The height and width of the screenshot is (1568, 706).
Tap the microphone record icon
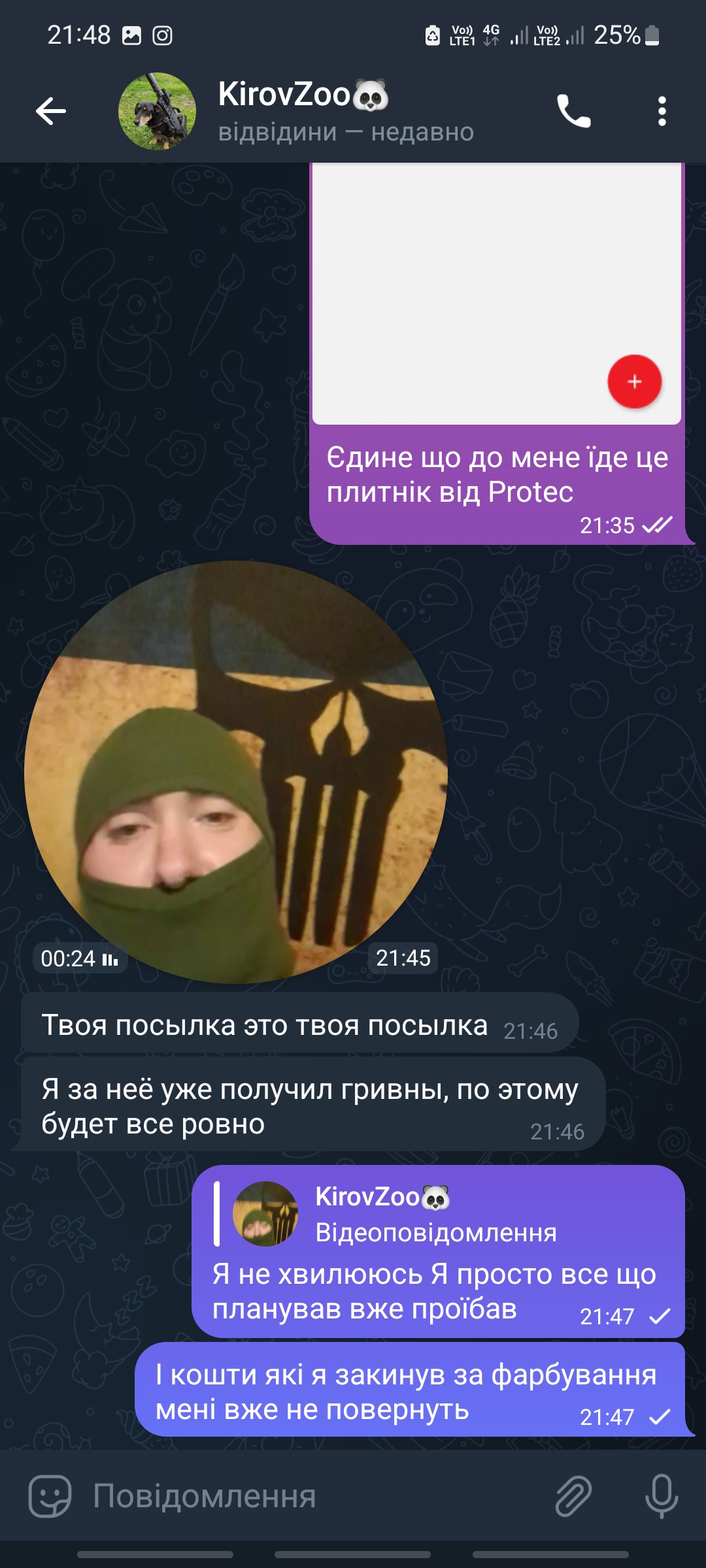[x=662, y=1496]
